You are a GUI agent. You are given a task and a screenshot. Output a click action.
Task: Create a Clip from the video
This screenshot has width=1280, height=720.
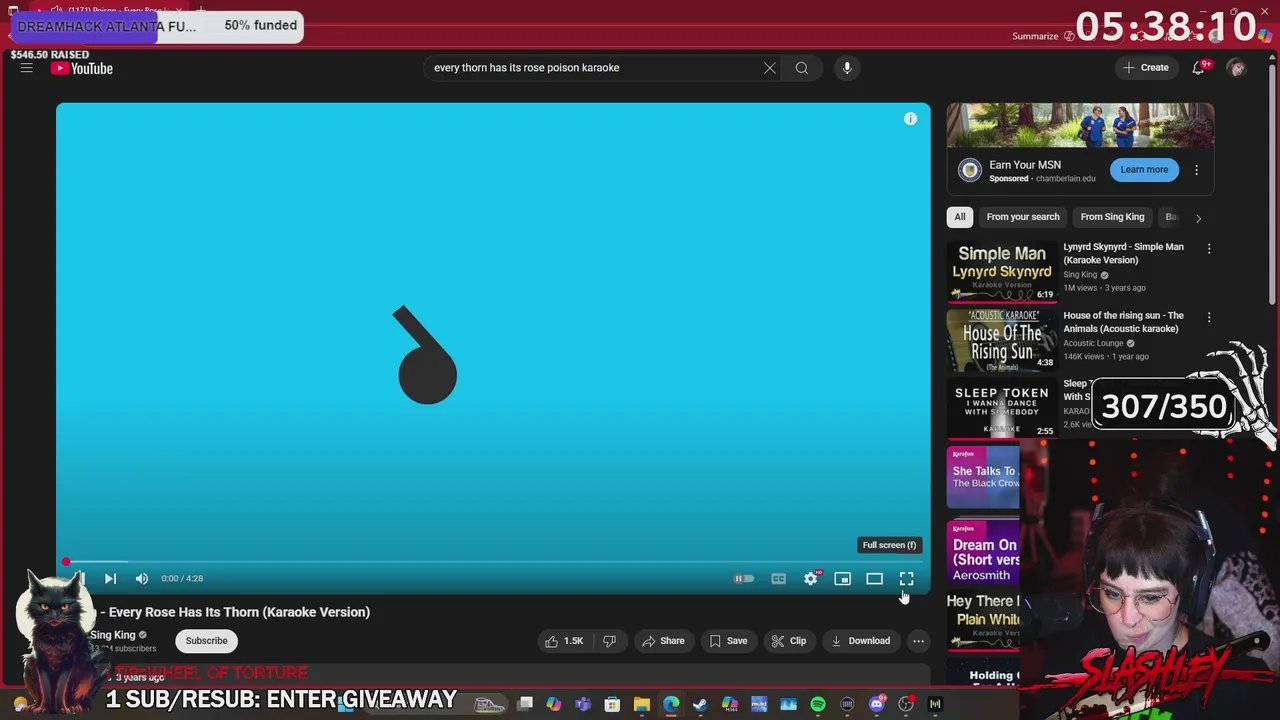tap(789, 641)
